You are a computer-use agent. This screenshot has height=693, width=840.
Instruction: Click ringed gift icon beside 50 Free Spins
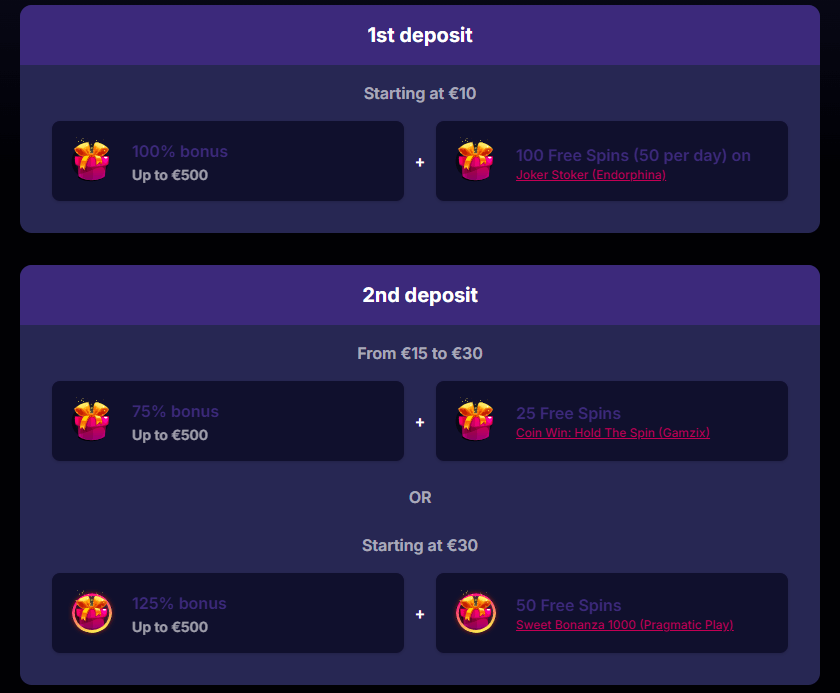tap(476, 613)
